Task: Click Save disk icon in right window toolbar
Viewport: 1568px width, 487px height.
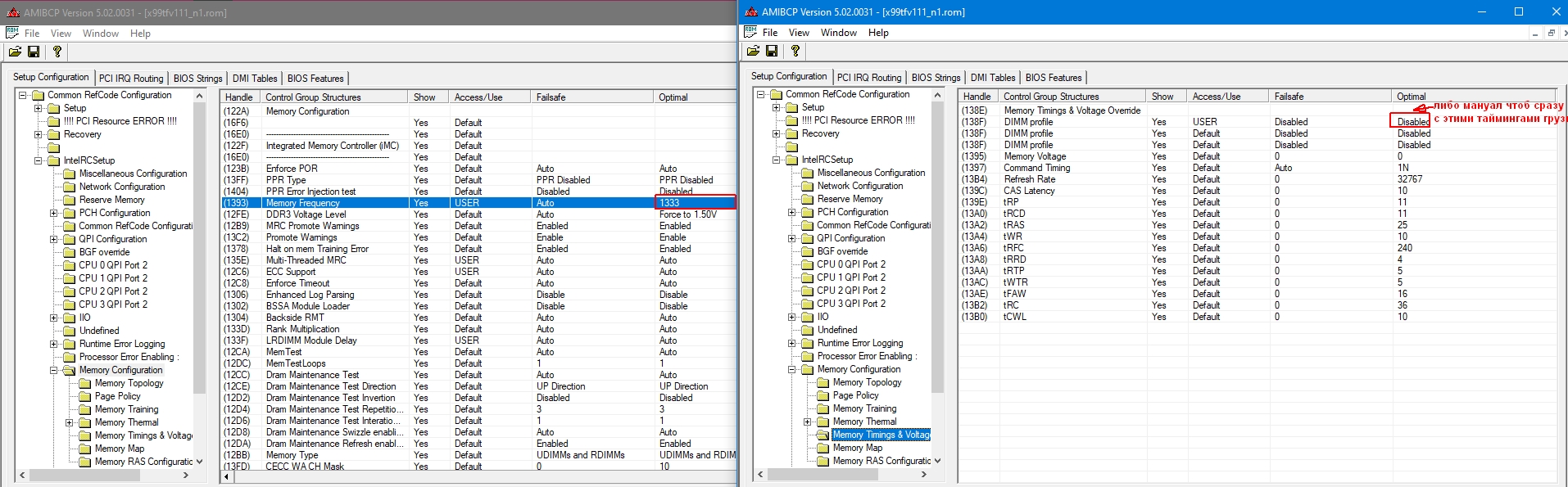Action: tap(772, 51)
